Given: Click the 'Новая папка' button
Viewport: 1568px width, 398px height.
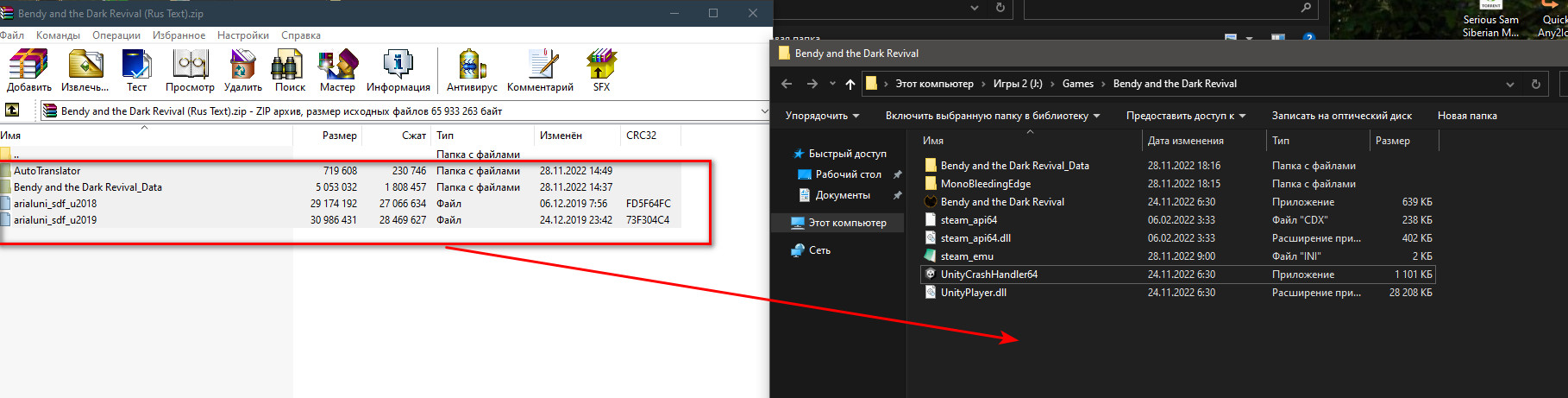Looking at the screenshot, I should (x=1467, y=116).
